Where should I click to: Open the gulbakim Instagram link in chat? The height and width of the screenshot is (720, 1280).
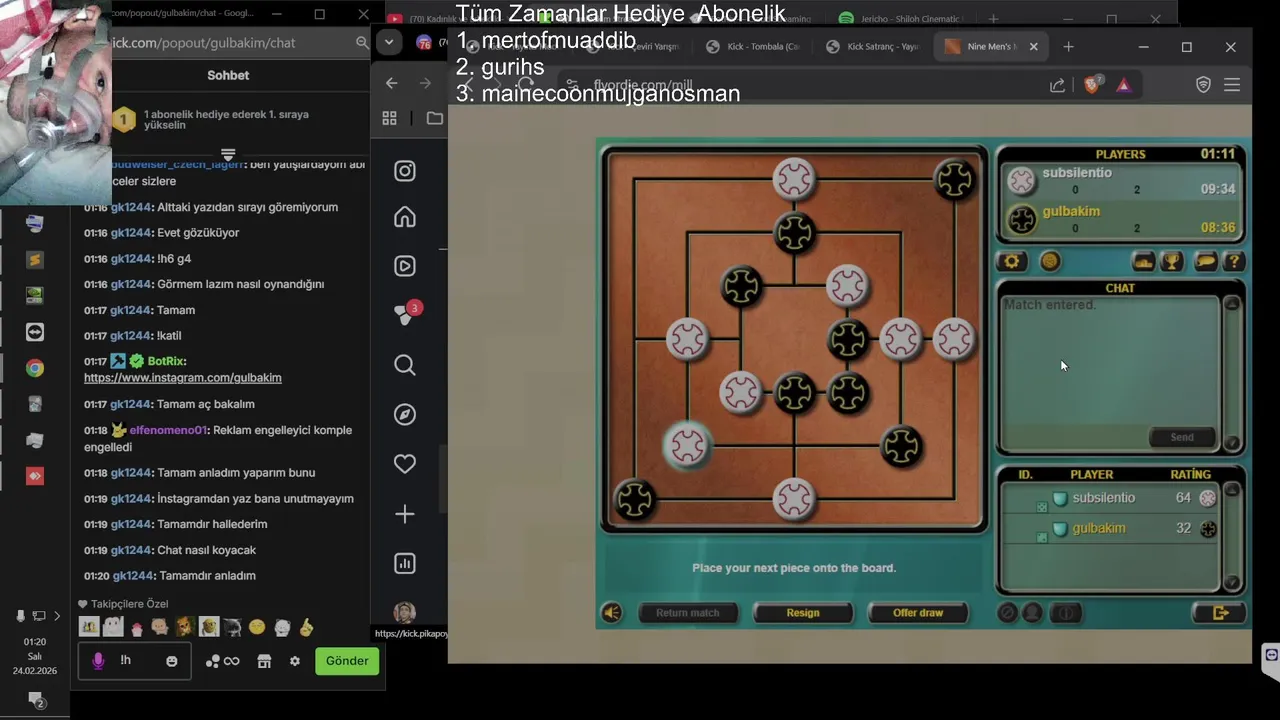pyautogui.click(x=183, y=378)
